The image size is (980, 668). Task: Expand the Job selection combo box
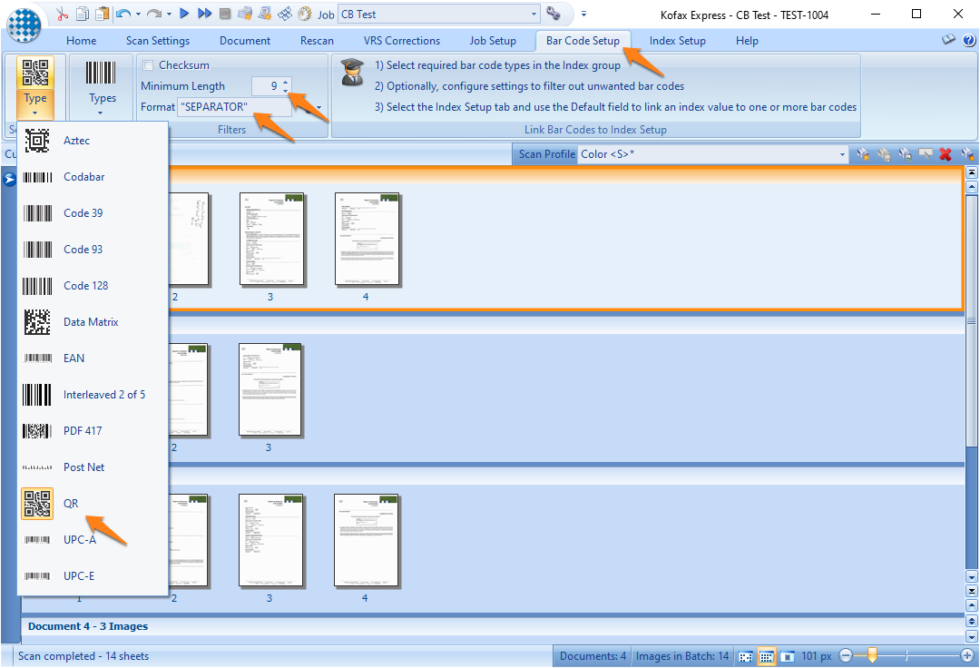[532, 14]
